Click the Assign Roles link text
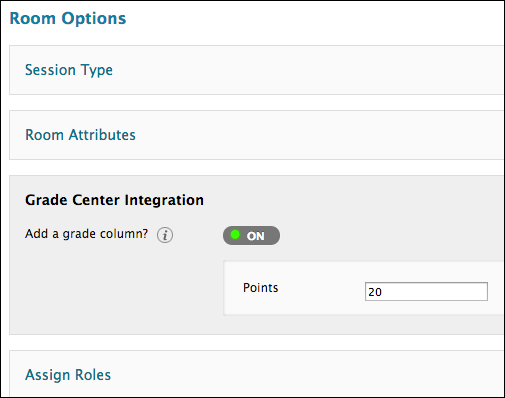Viewport: 505px width, 398px height. click(x=68, y=375)
